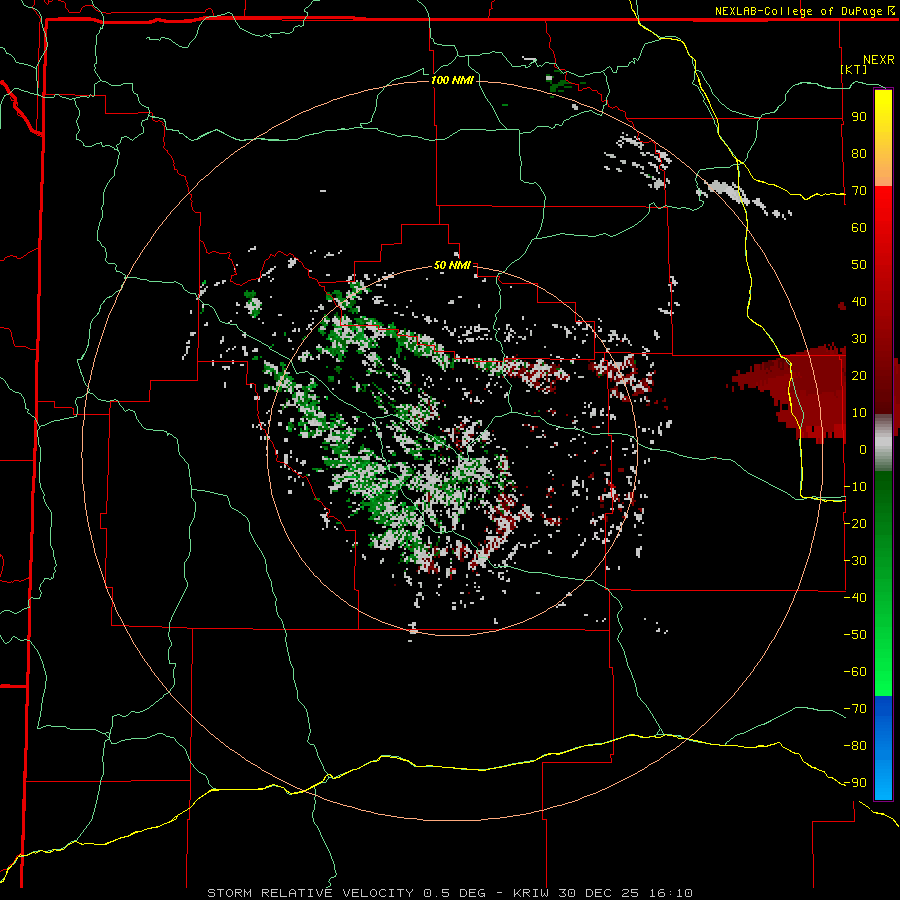
Task: Click the 0 value on the velocity scale
Action: point(863,449)
